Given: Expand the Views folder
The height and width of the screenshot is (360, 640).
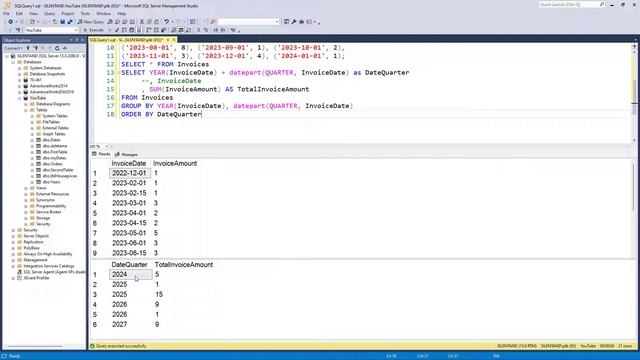Looking at the screenshot, I should tap(26, 188).
